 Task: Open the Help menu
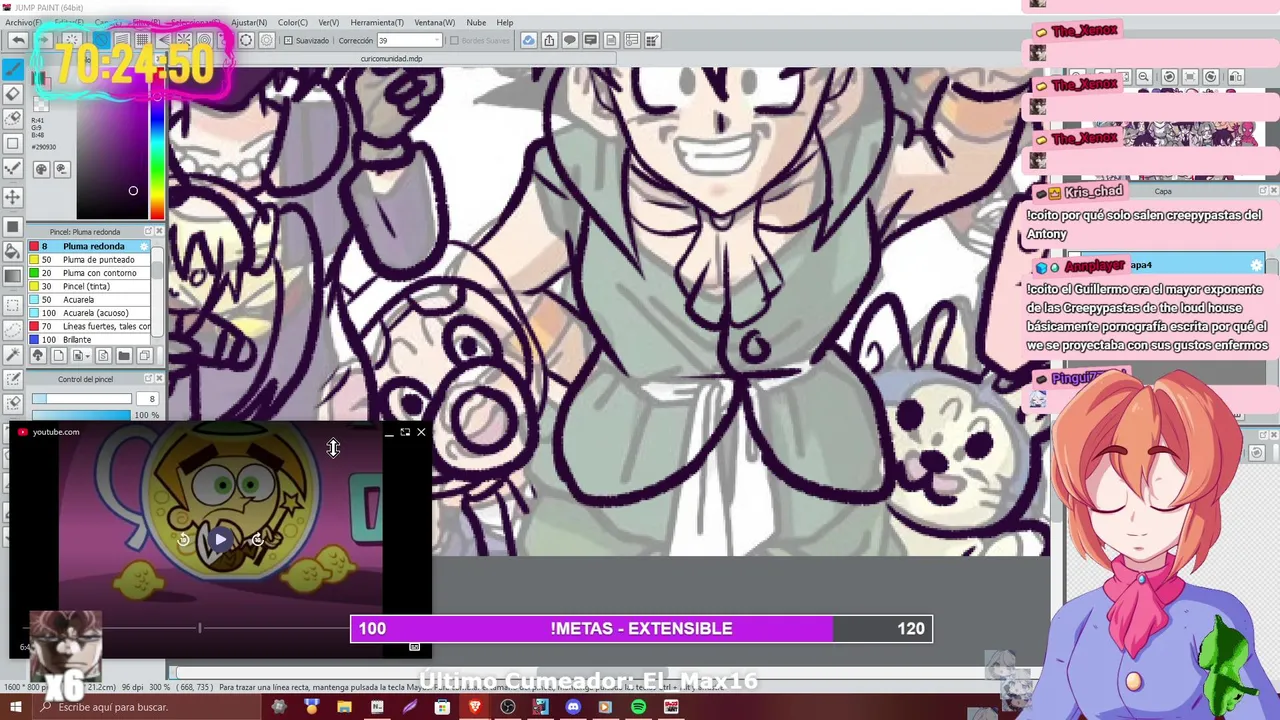point(505,22)
